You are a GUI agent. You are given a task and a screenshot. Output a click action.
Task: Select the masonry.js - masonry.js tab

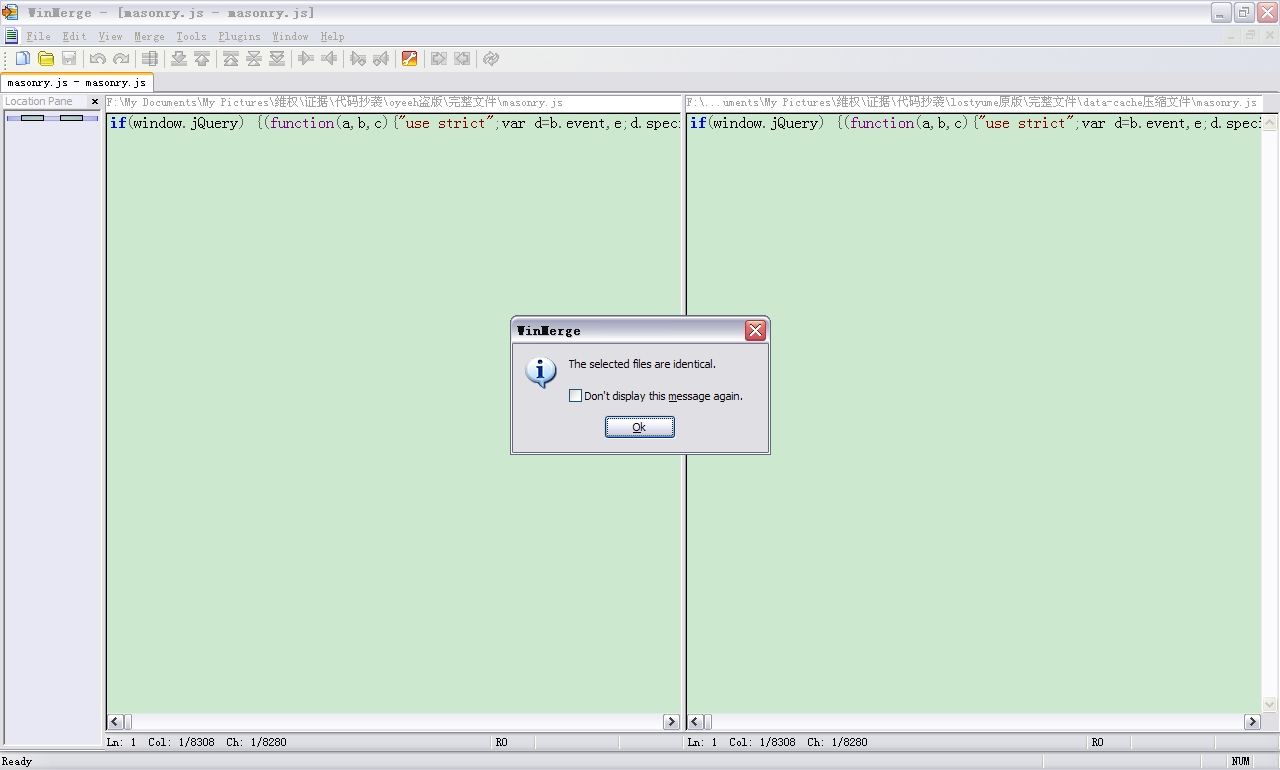point(77,83)
